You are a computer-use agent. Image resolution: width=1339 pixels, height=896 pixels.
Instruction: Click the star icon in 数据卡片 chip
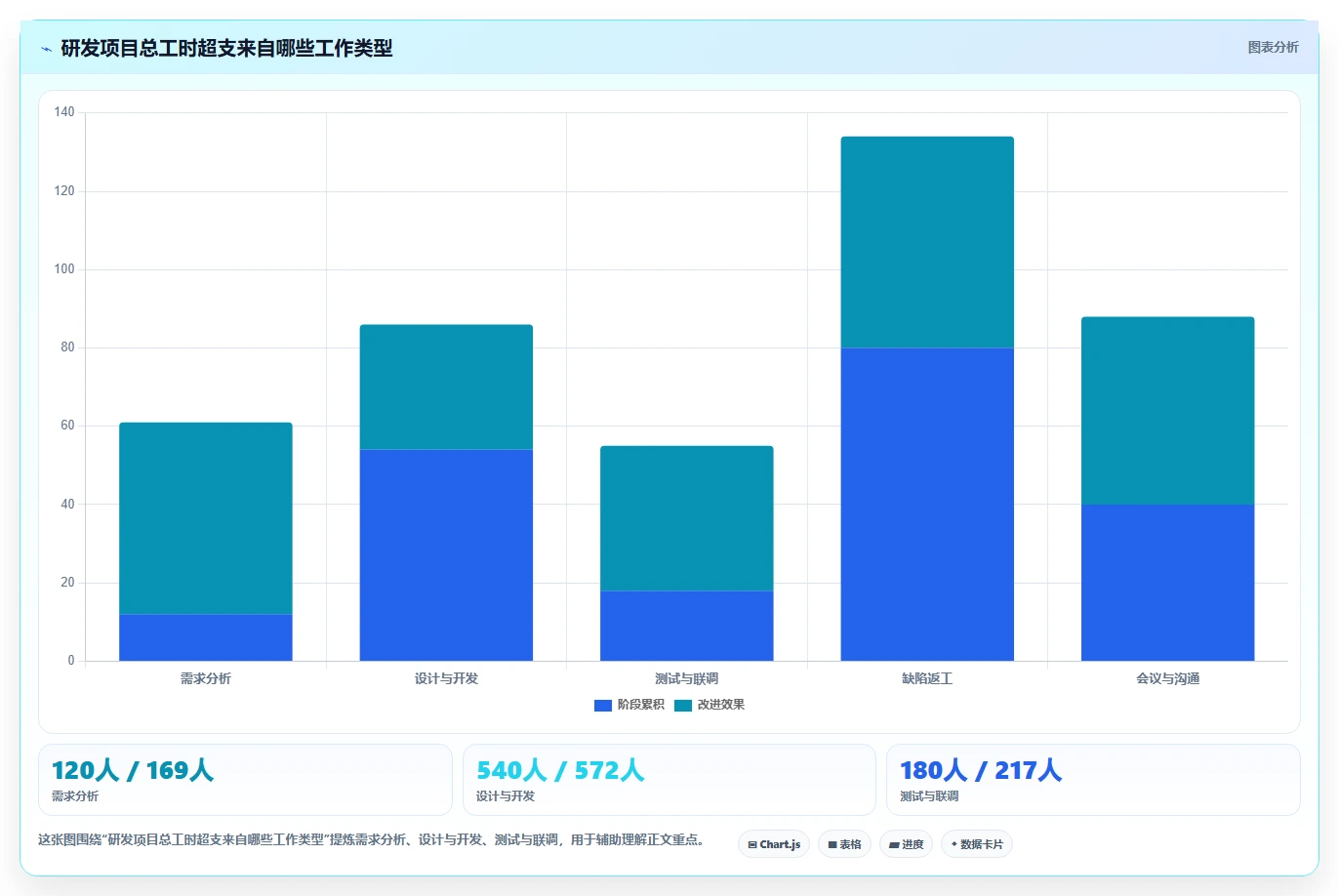[954, 844]
